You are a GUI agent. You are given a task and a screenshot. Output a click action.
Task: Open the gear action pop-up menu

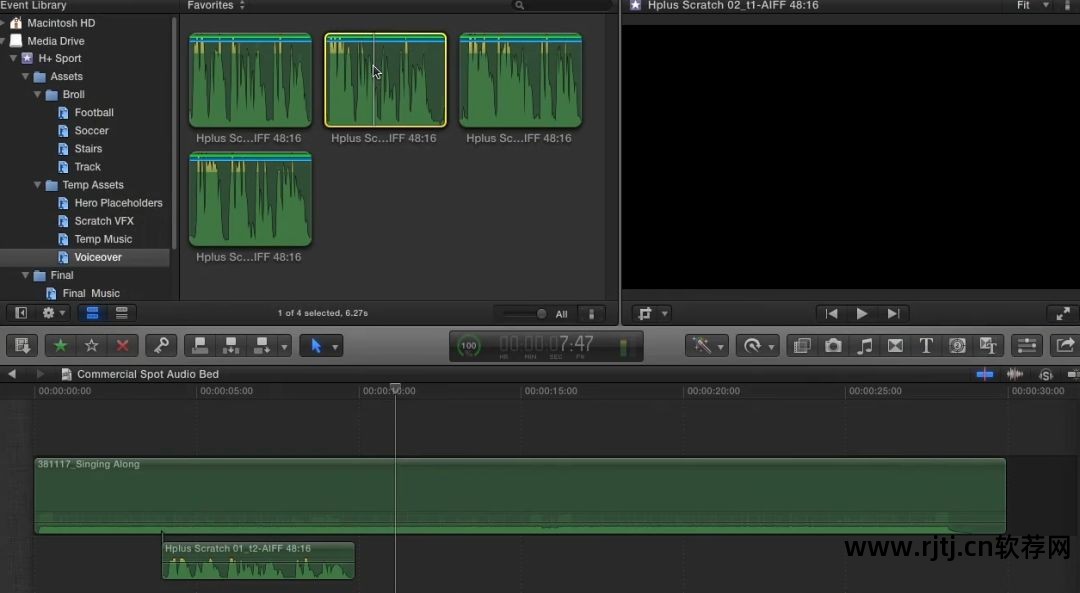(x=53, y=313)
